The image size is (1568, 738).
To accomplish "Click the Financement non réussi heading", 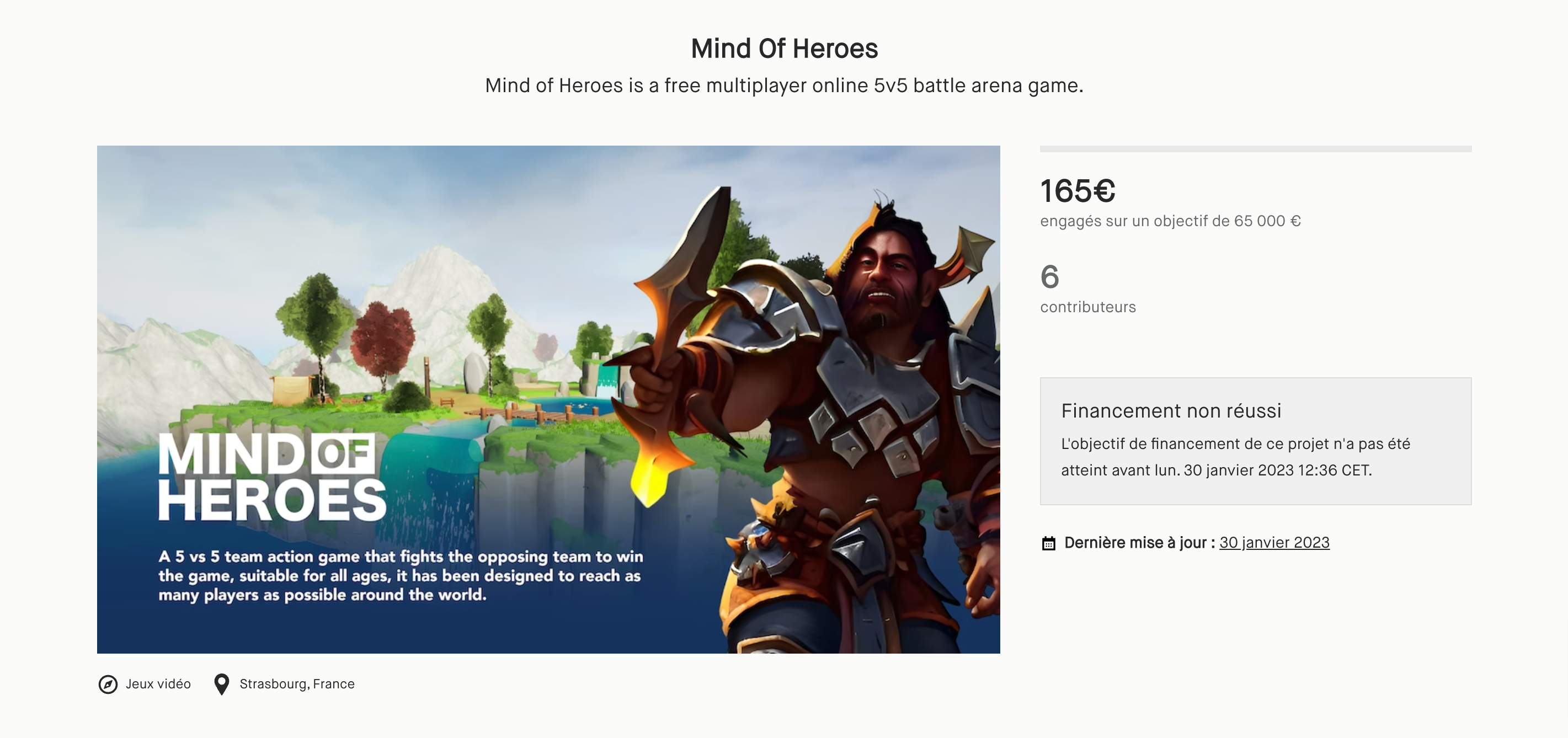I will (1171, 411).
